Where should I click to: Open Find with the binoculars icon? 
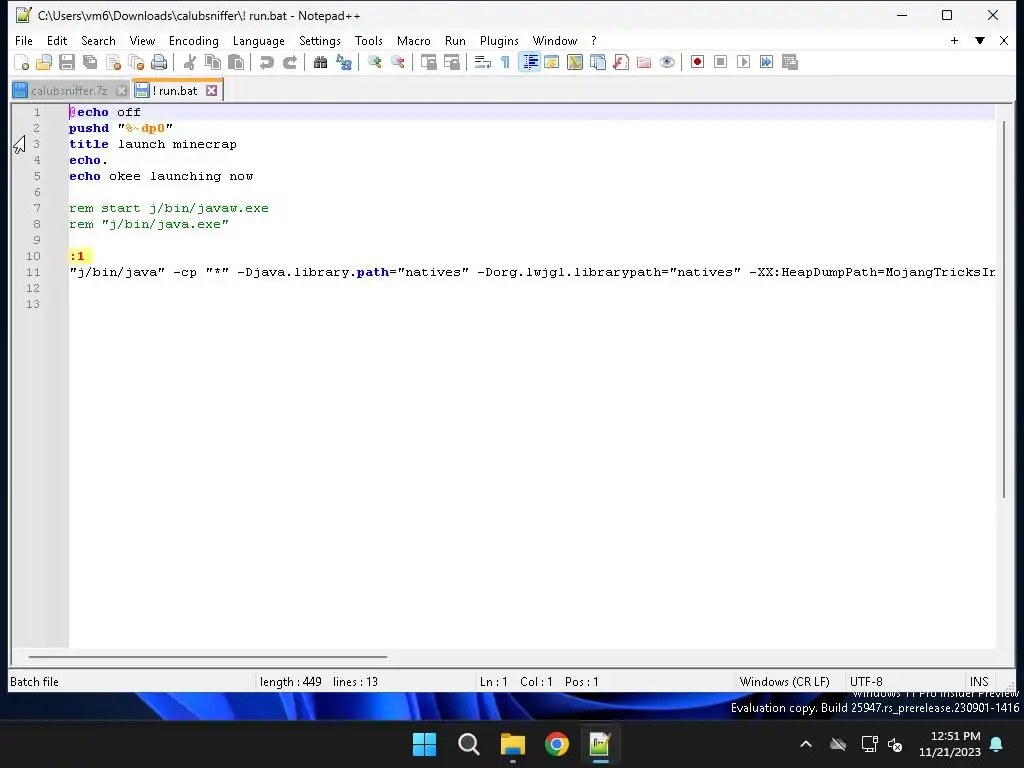320,63
